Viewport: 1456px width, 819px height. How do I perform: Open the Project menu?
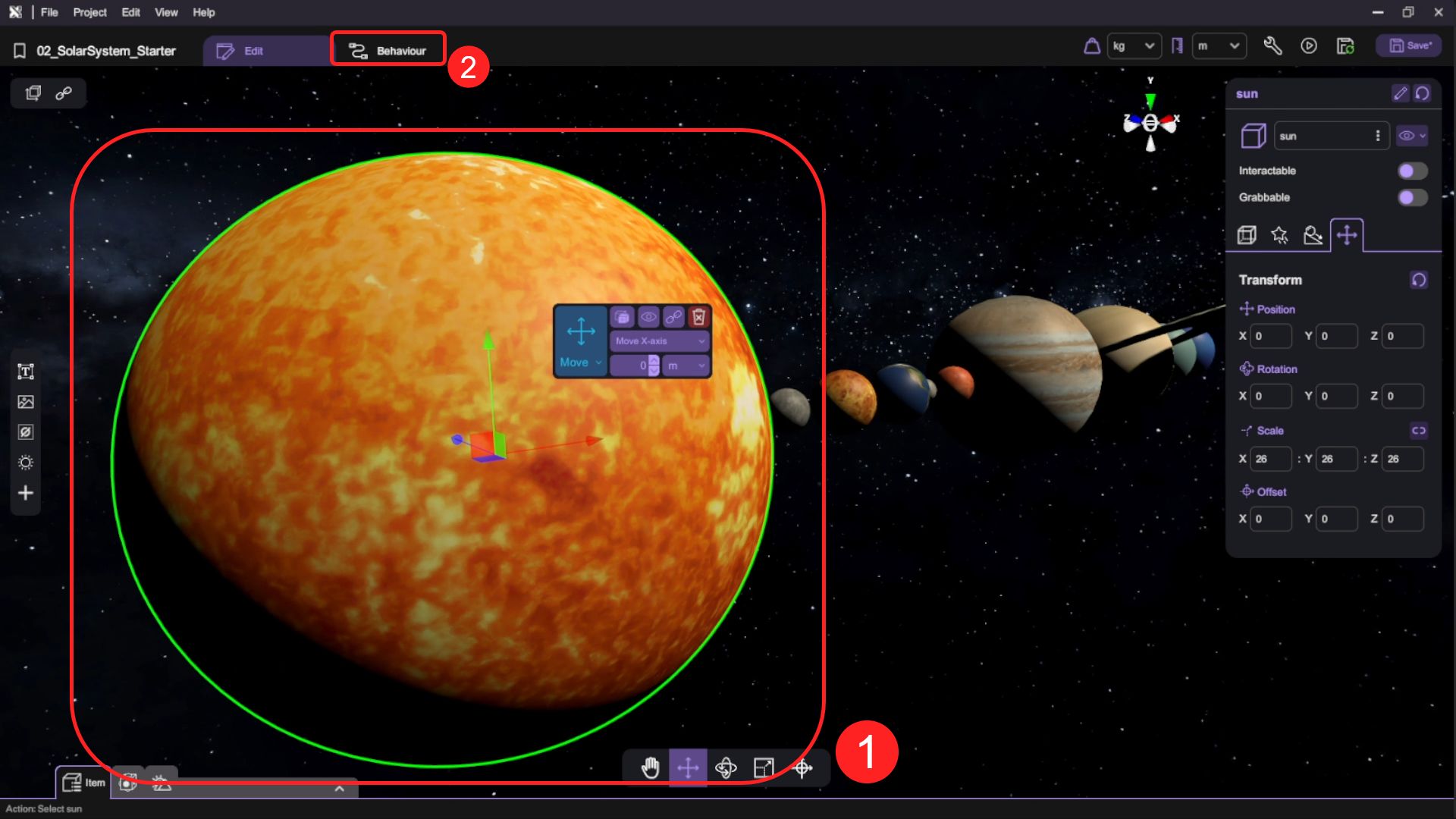point(89,12)
